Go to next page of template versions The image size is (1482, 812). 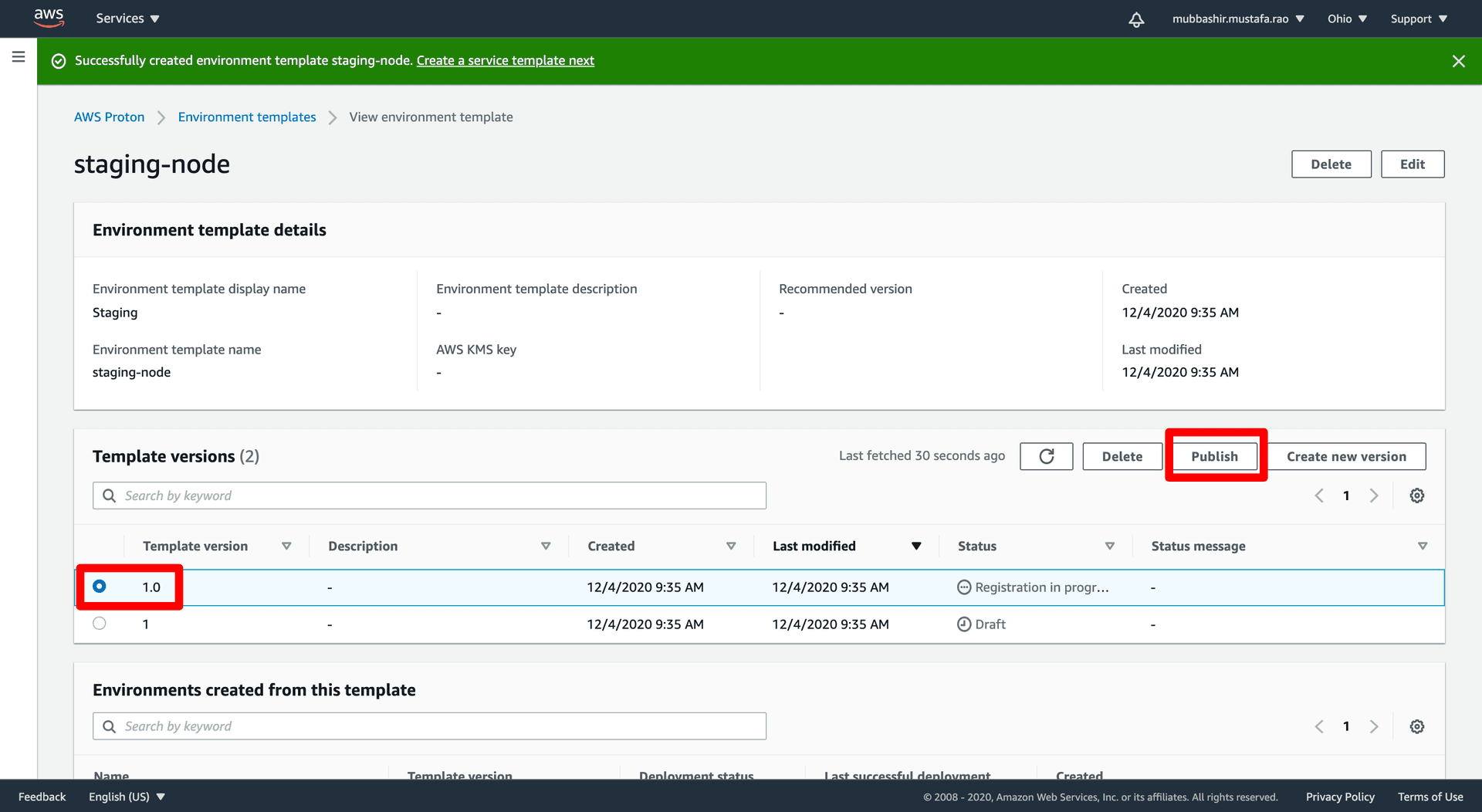pos(1374,496)
